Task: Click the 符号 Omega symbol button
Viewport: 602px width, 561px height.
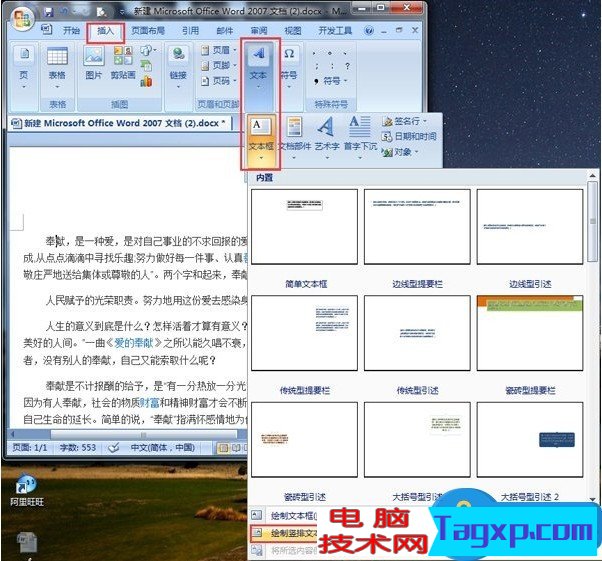Action: tap(289, 66)
